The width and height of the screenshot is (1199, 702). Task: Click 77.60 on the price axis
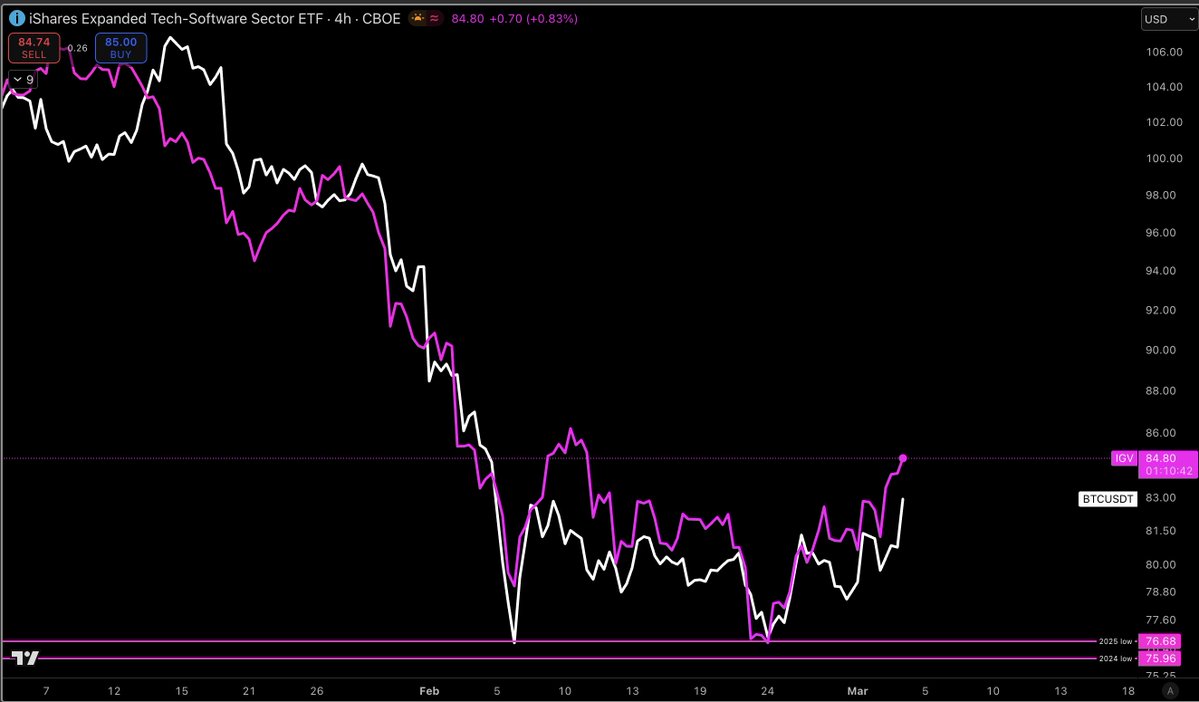pyautogui.click(x=1162, y=619)
